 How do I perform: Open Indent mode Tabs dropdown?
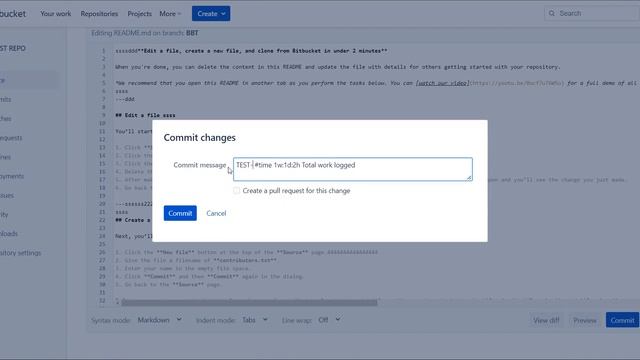[x=255, y=320]
